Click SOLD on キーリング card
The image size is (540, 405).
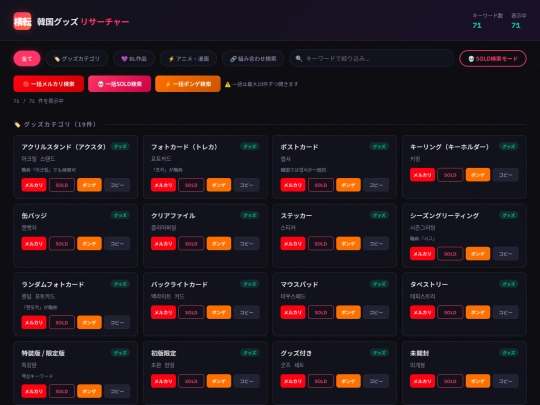click(x=450, y=175)
